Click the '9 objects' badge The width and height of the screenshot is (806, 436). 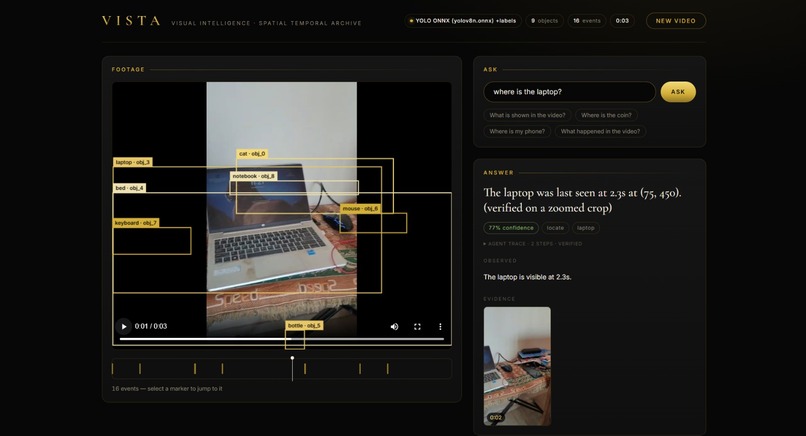pos(544,21)
